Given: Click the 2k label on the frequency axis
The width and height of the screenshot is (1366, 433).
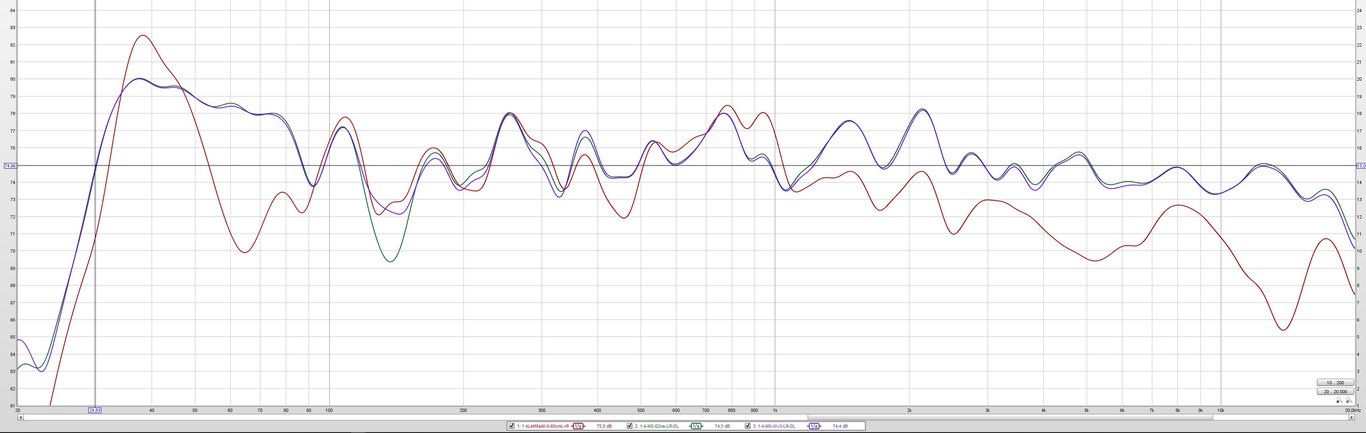Looking at the screenshot, I should point(909,410).
